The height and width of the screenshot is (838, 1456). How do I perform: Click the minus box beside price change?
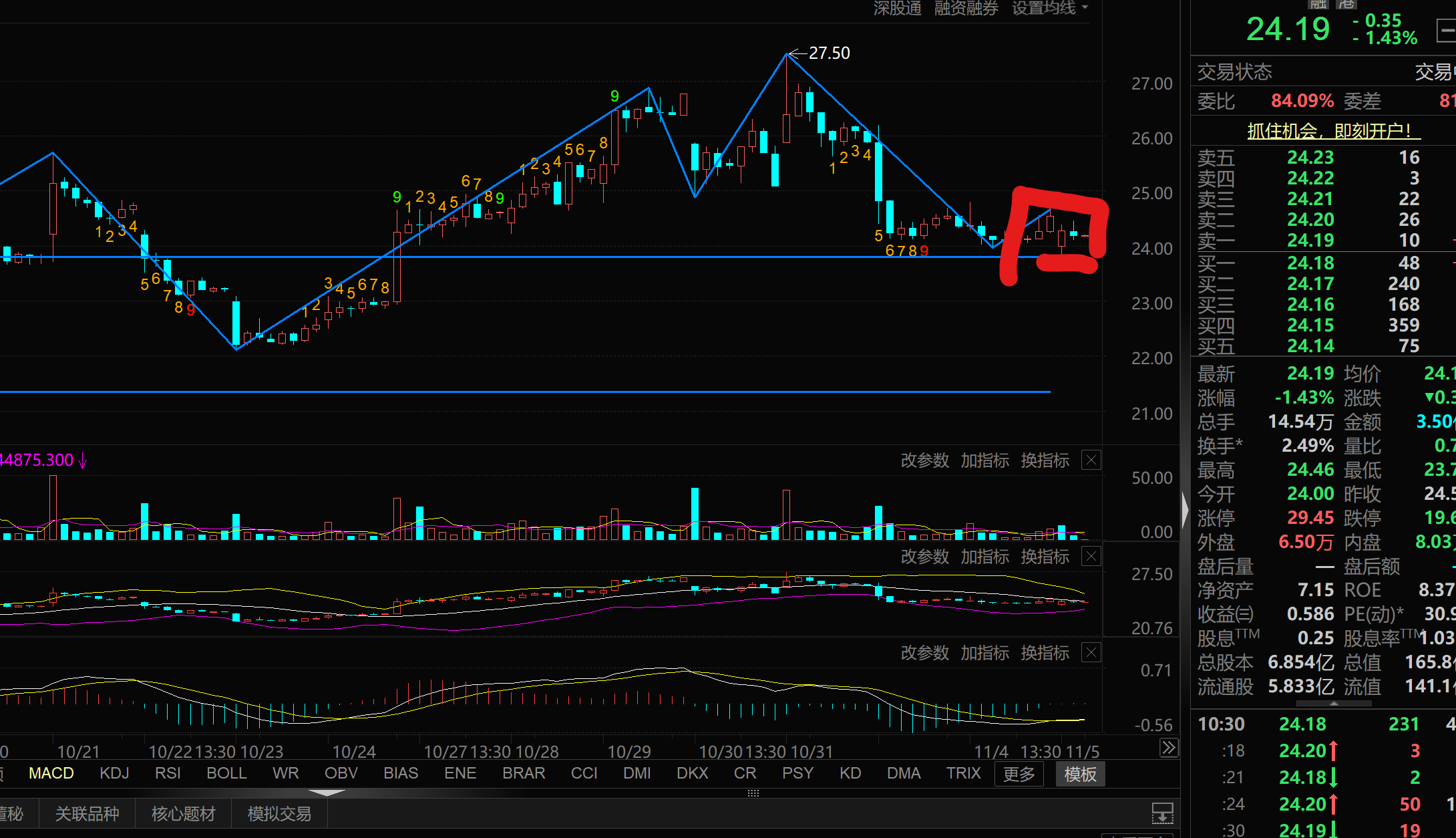click(1446, 30)
